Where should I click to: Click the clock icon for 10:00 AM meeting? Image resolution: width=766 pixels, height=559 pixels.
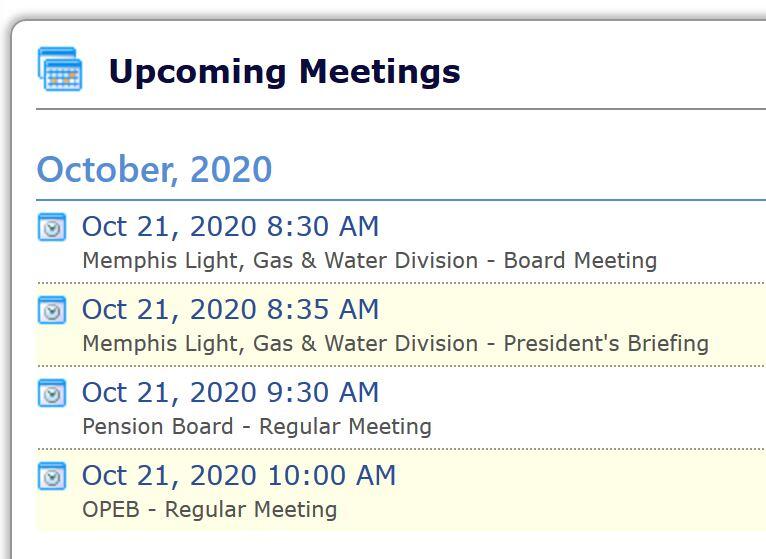pyautogui.click(x=51, y=476)
